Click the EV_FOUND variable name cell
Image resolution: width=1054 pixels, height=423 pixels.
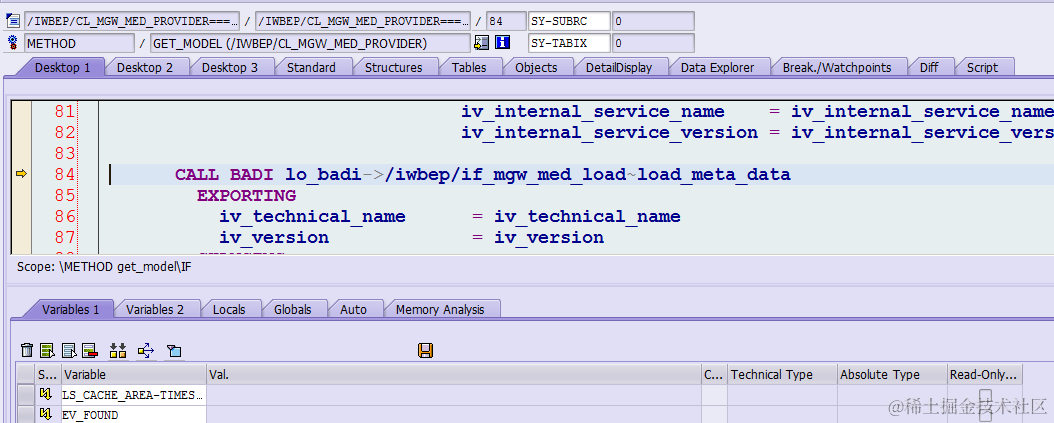(x=134, y=414)
